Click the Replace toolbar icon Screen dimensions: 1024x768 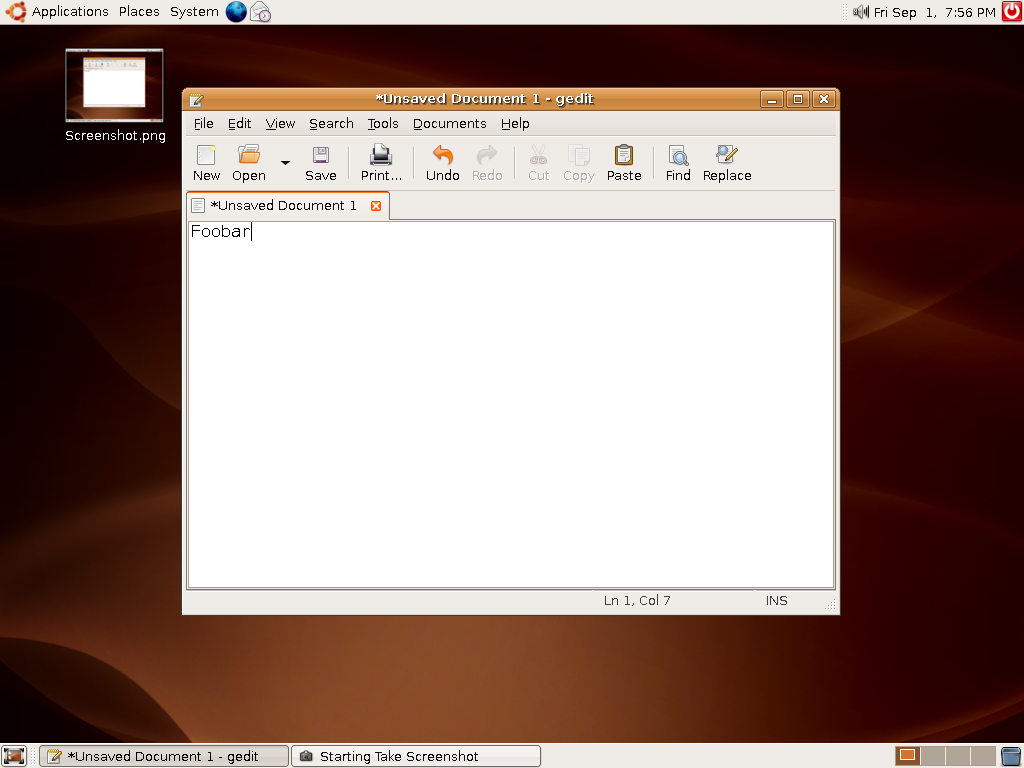[726, 163]
